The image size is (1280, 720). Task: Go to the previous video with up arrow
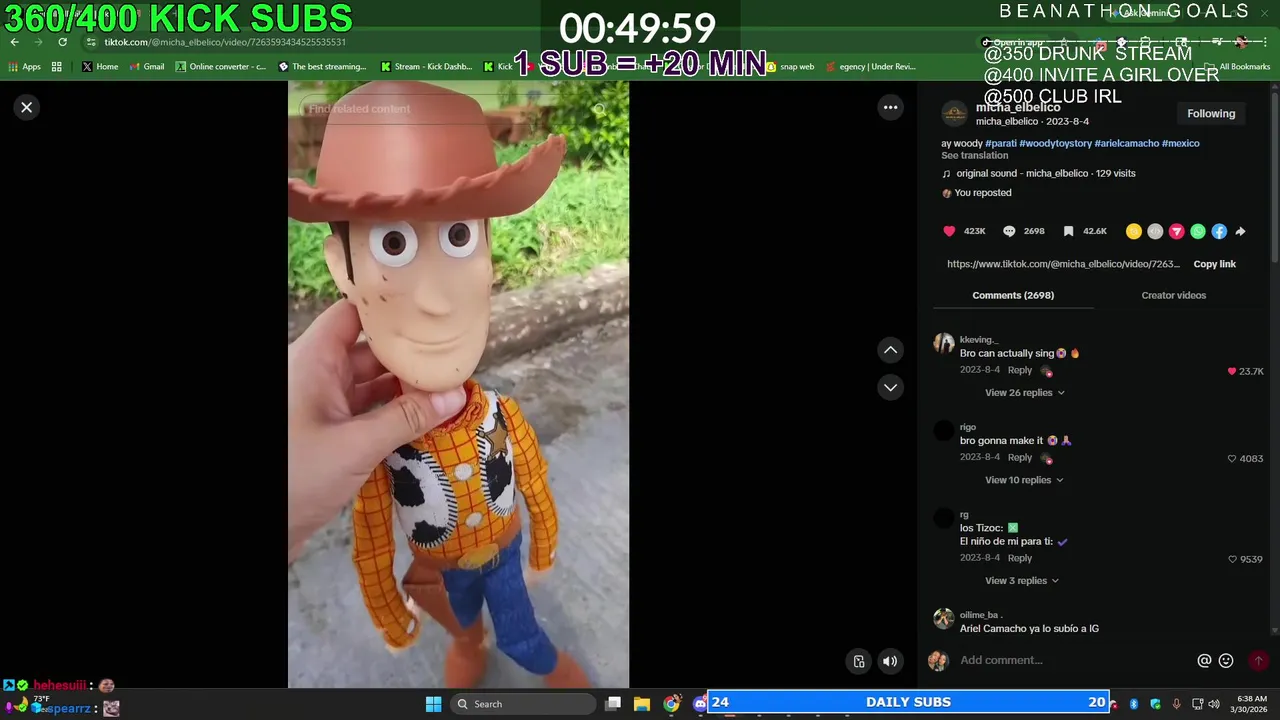pyautogui.click(x=890, y=350)
